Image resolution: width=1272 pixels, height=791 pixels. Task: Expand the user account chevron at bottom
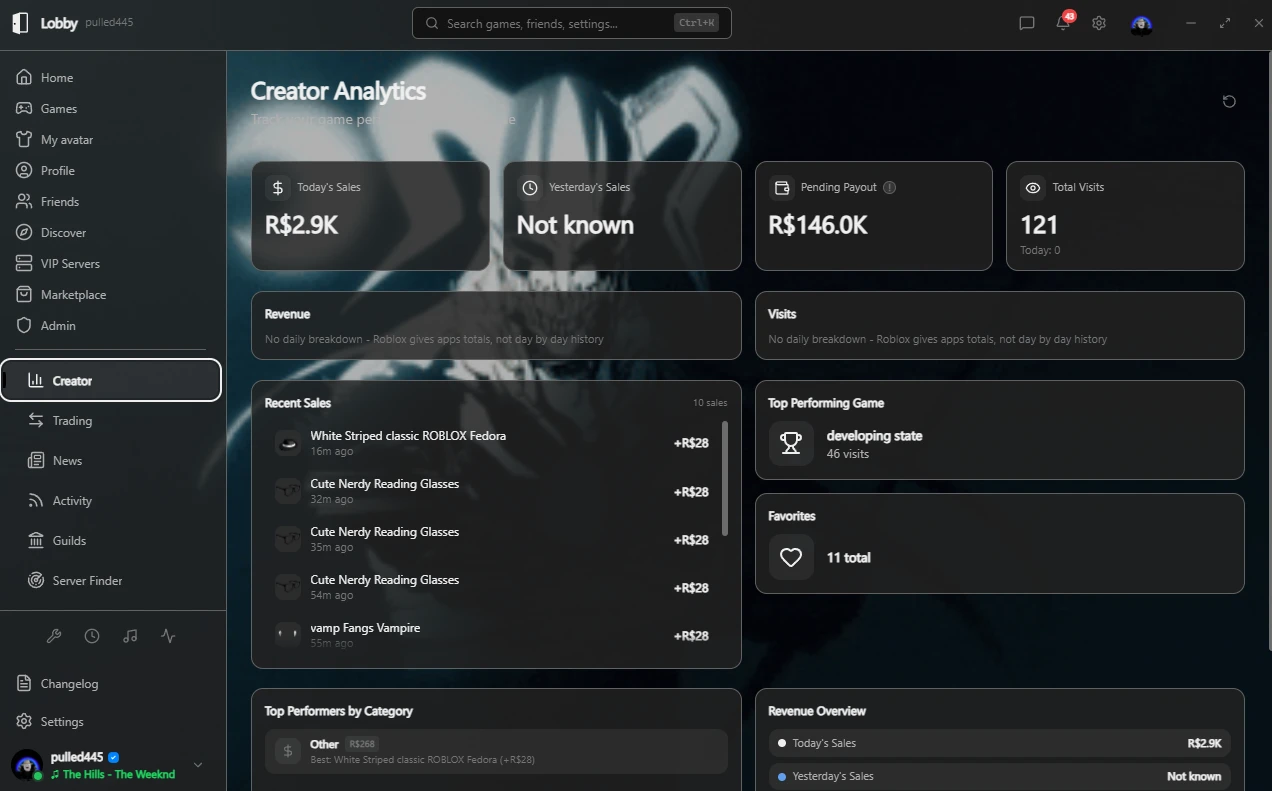click(x=198, y=765)
